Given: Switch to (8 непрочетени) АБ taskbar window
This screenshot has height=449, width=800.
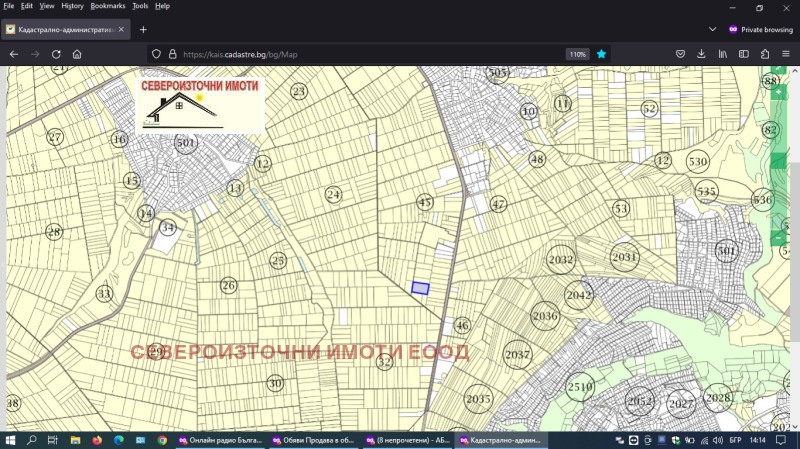Looking at the screenshot, I should [x=408, y=440].
